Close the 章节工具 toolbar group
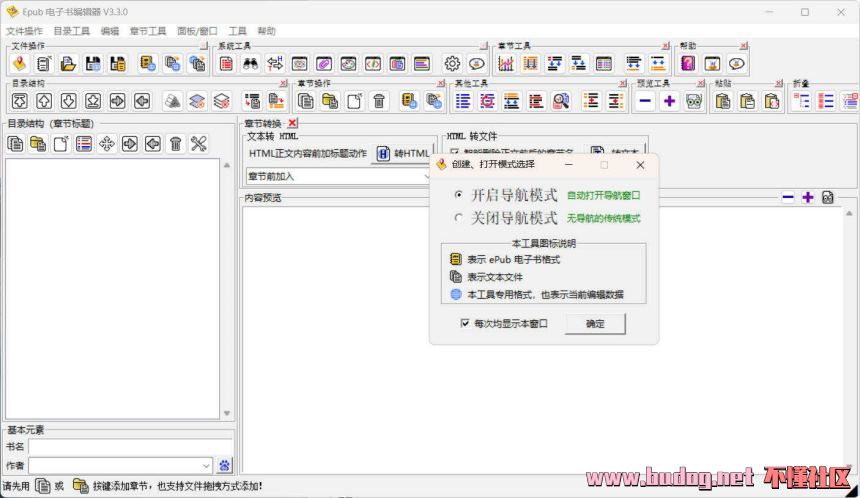860x498 pixels. tap(665, 46)
